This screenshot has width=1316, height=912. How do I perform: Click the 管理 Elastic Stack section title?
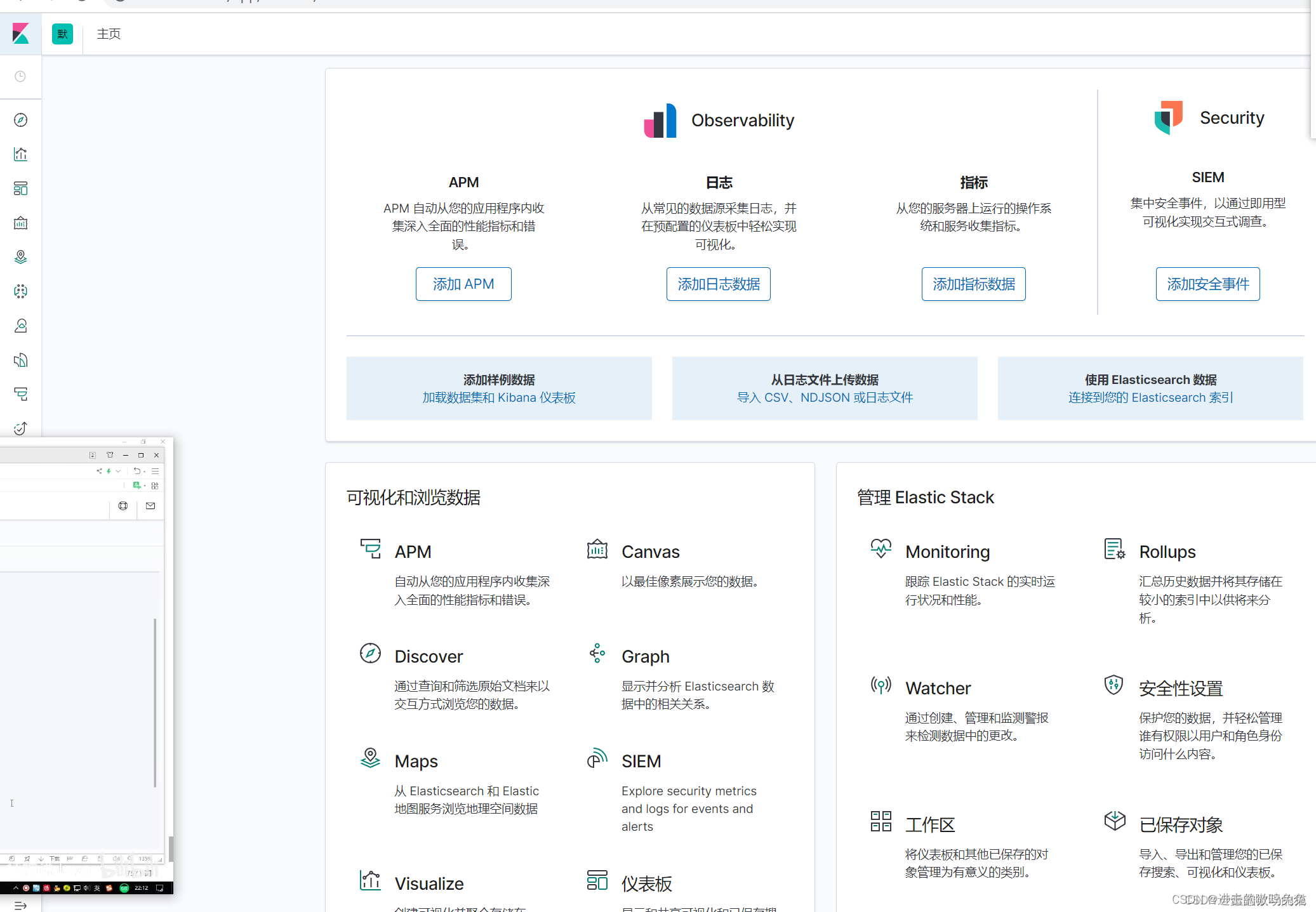[926, 497]
